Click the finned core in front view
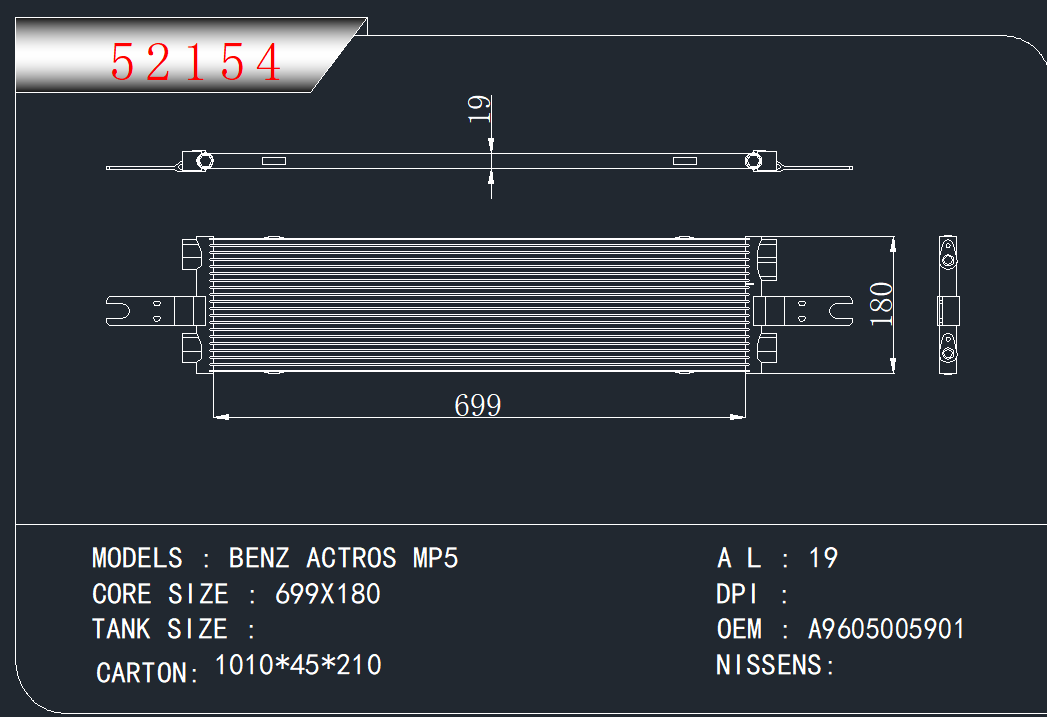Viewport: 1047px width, 717px height. (480, 305)
